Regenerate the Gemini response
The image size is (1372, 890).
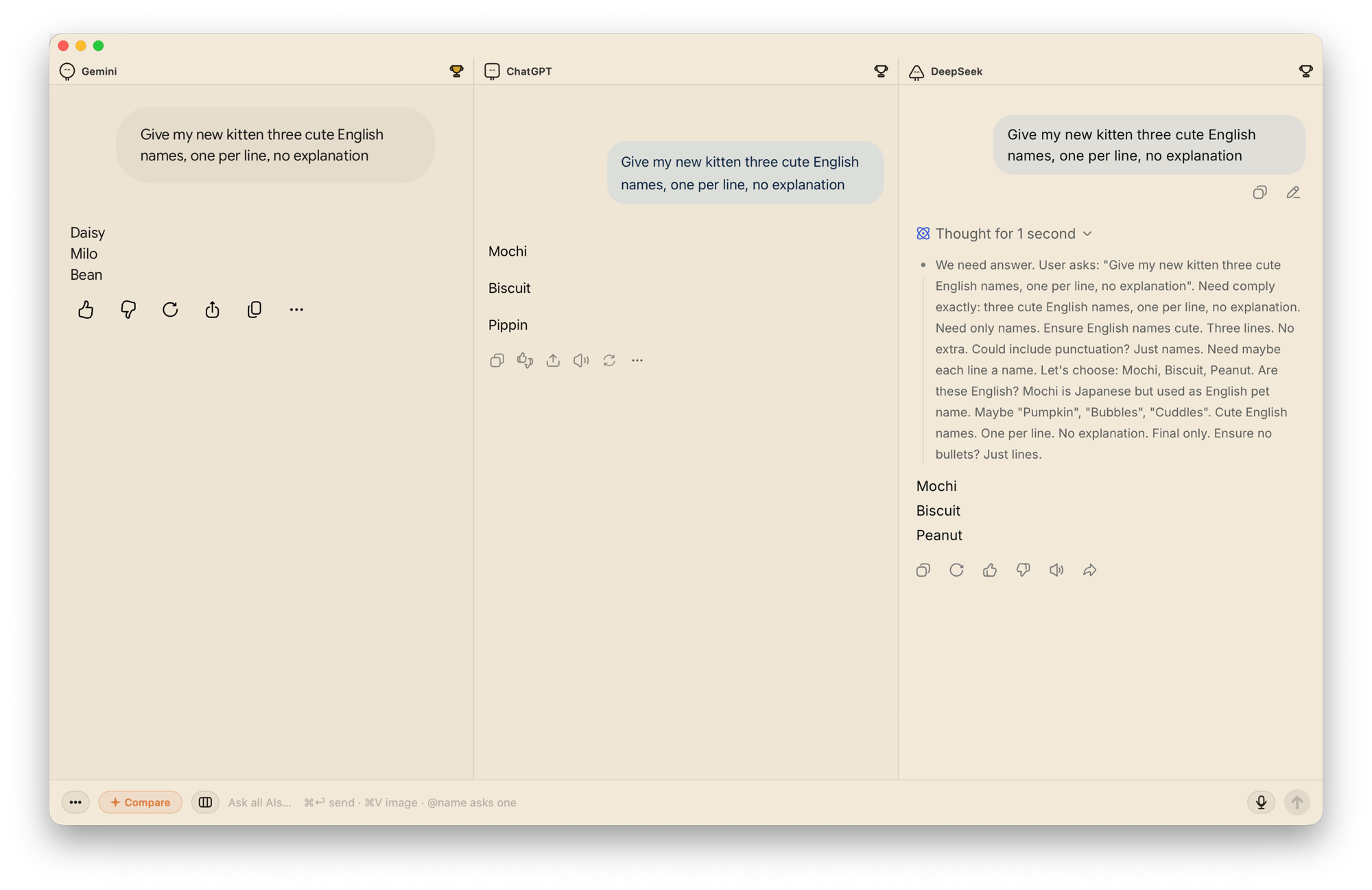coord(170,309)
